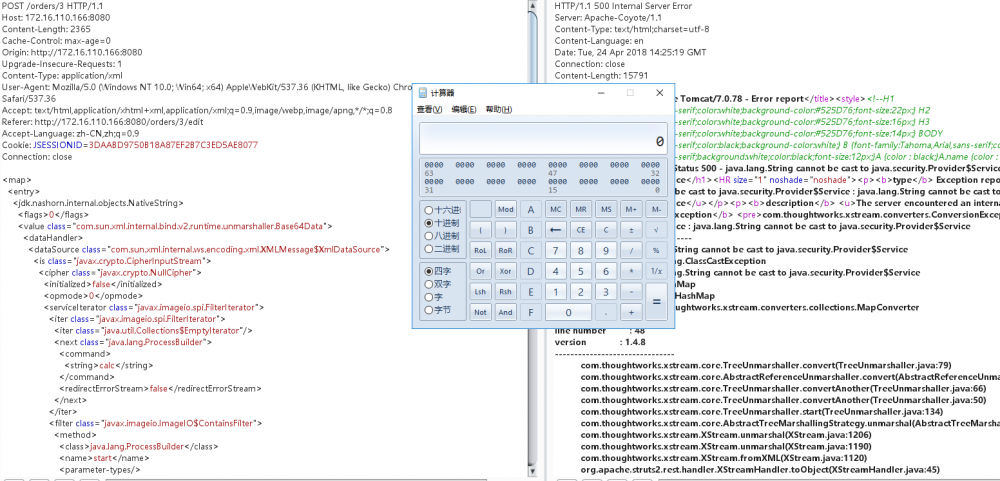Click the 'Content-Length: 15791' response header
This screenshot has width=1000, height=481.
pos(601,75)
